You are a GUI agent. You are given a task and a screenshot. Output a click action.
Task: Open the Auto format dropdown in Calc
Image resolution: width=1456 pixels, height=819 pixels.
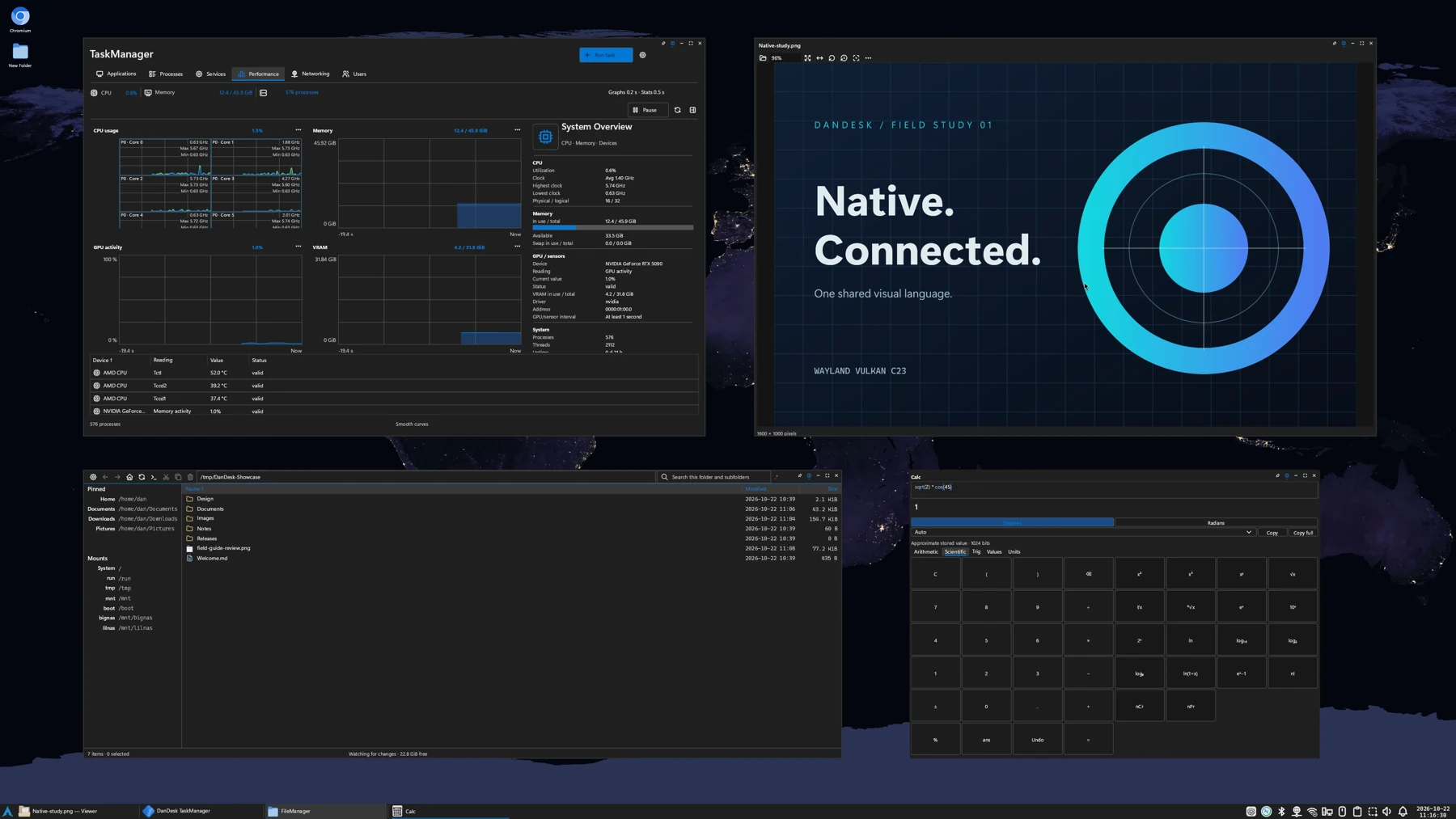point(1083,532)
